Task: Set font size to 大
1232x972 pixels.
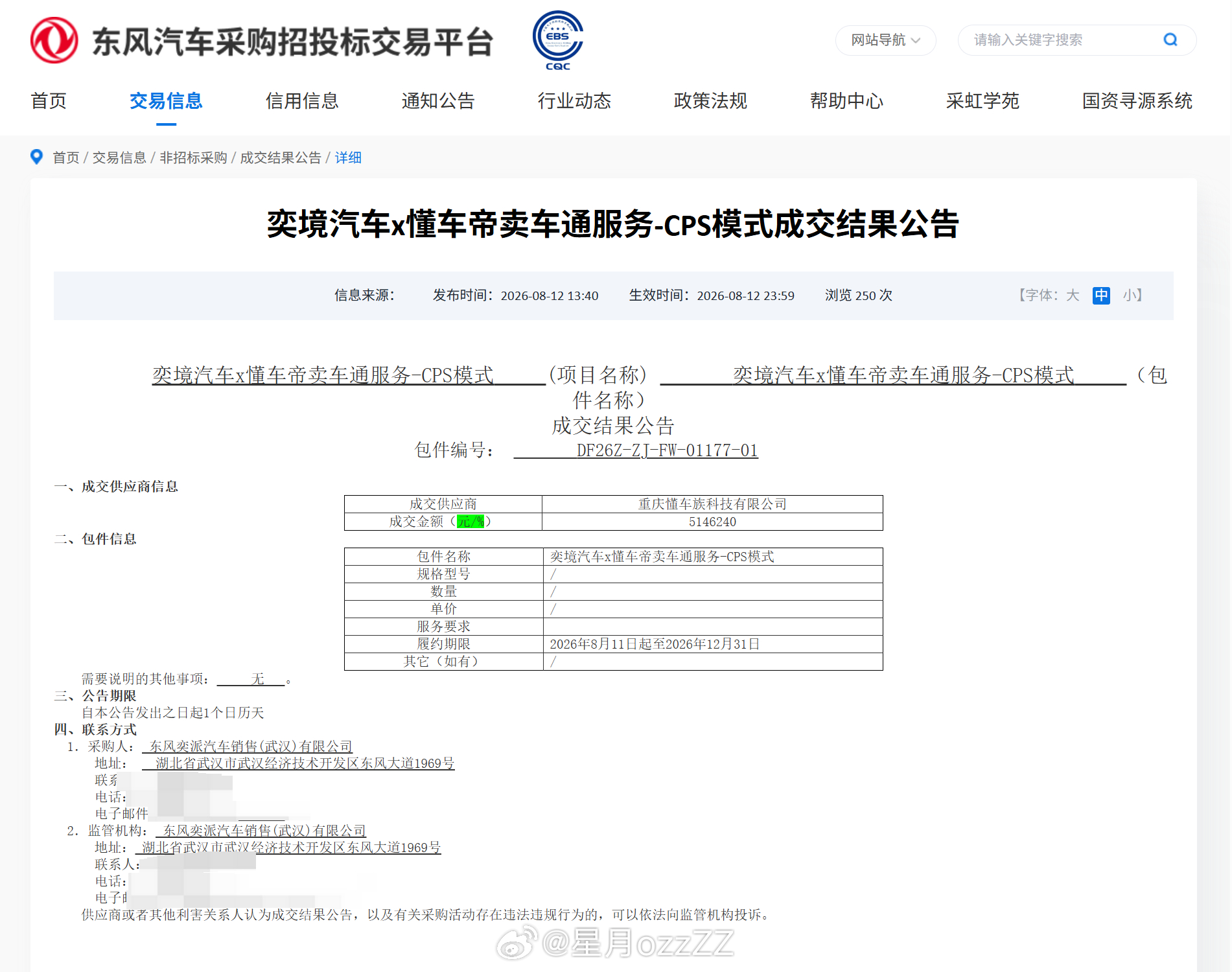Action: pyautogui.click(x=1073, y=295)
